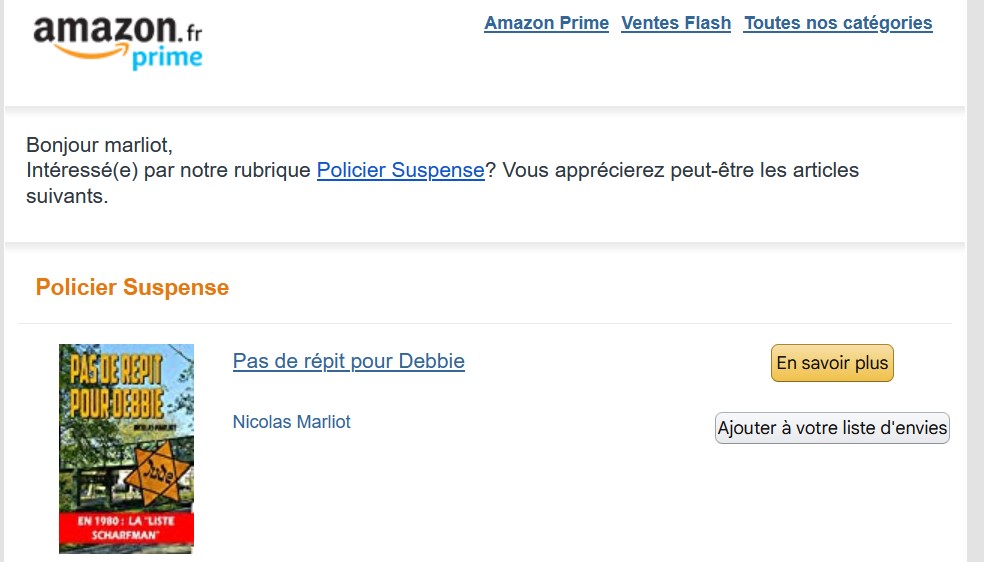This screenshot has width=984, height=562.
Task: Click the ".fr" suffix in the logo
Action: (x=188, y=29)
